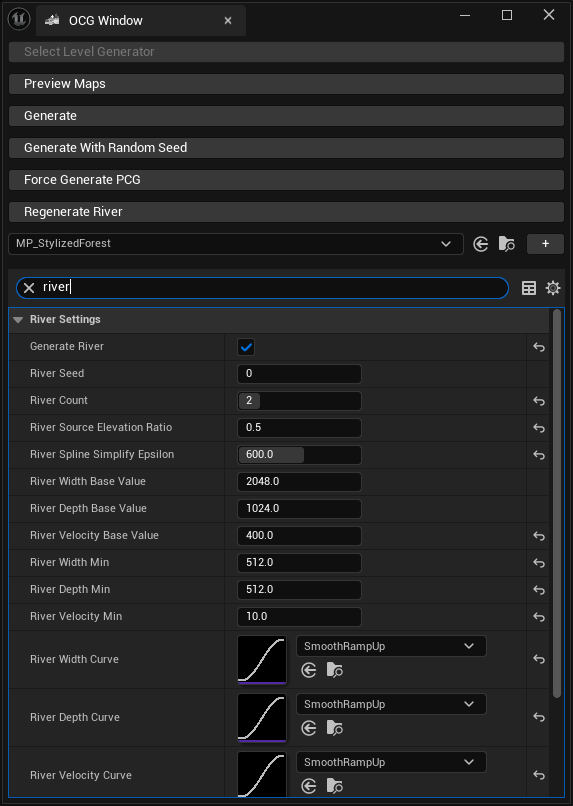This screenshot has width=573, height=806.
Task: Click the River Velocity Min field
Action: coord(299,617)
